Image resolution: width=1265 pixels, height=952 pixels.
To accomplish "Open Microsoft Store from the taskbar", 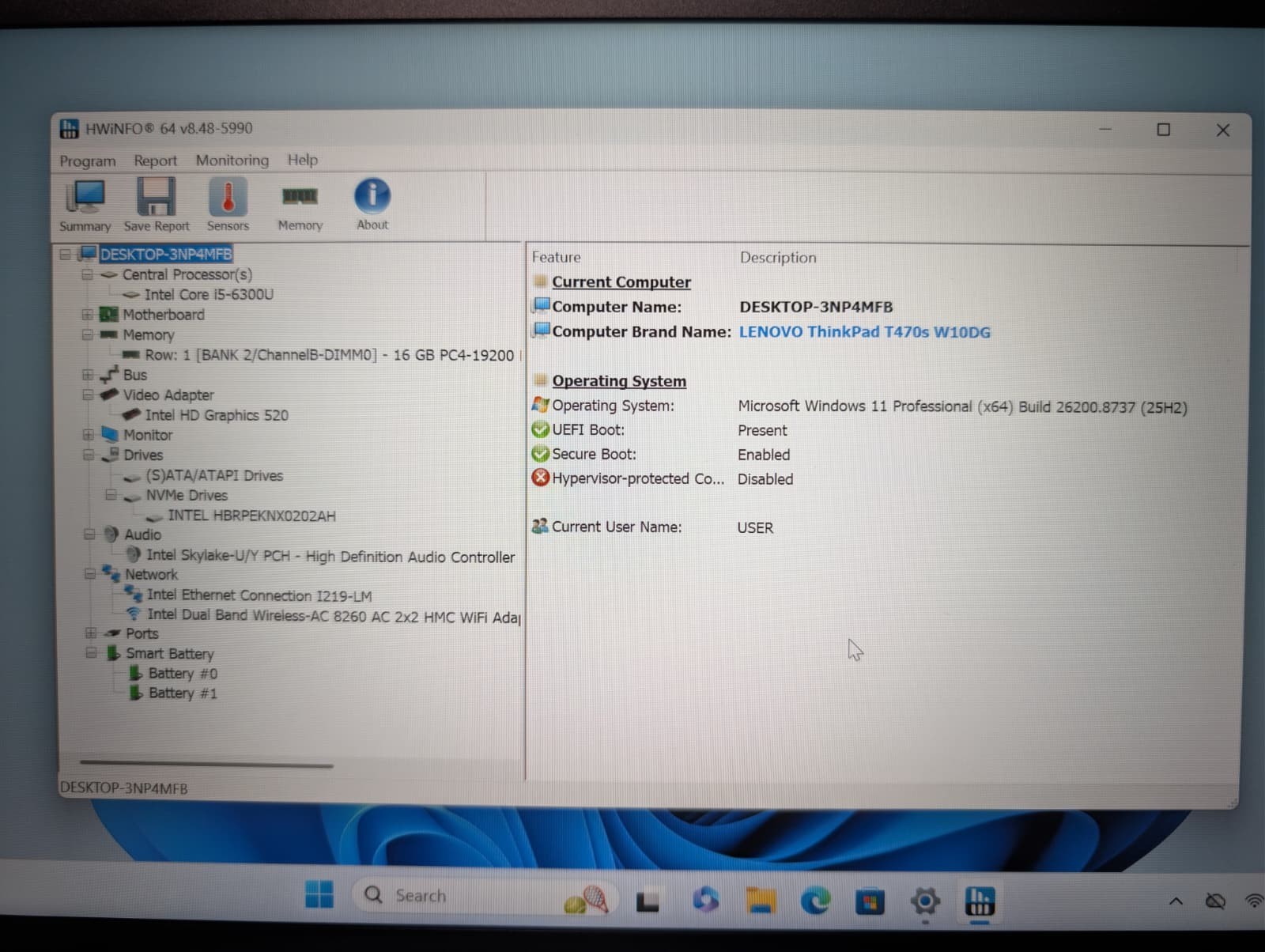I will [870, 901].
